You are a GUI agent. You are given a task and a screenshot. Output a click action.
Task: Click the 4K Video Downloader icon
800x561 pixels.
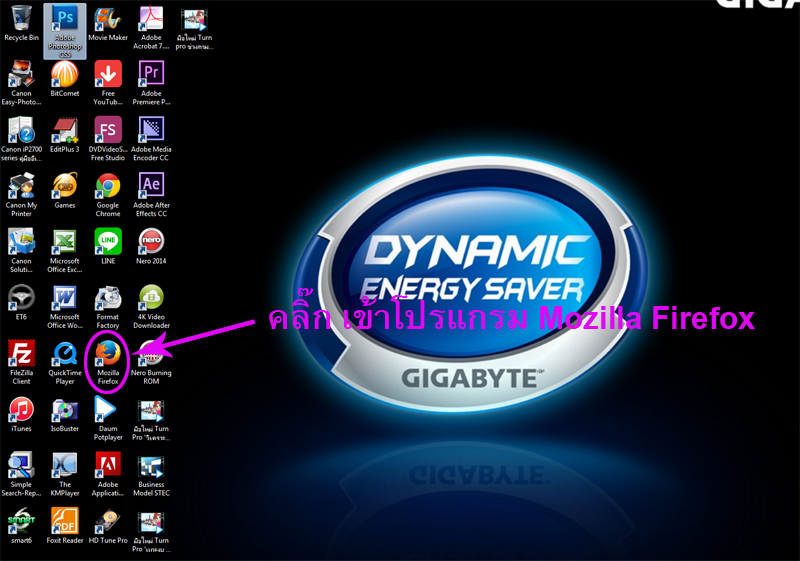pos(151,298)
